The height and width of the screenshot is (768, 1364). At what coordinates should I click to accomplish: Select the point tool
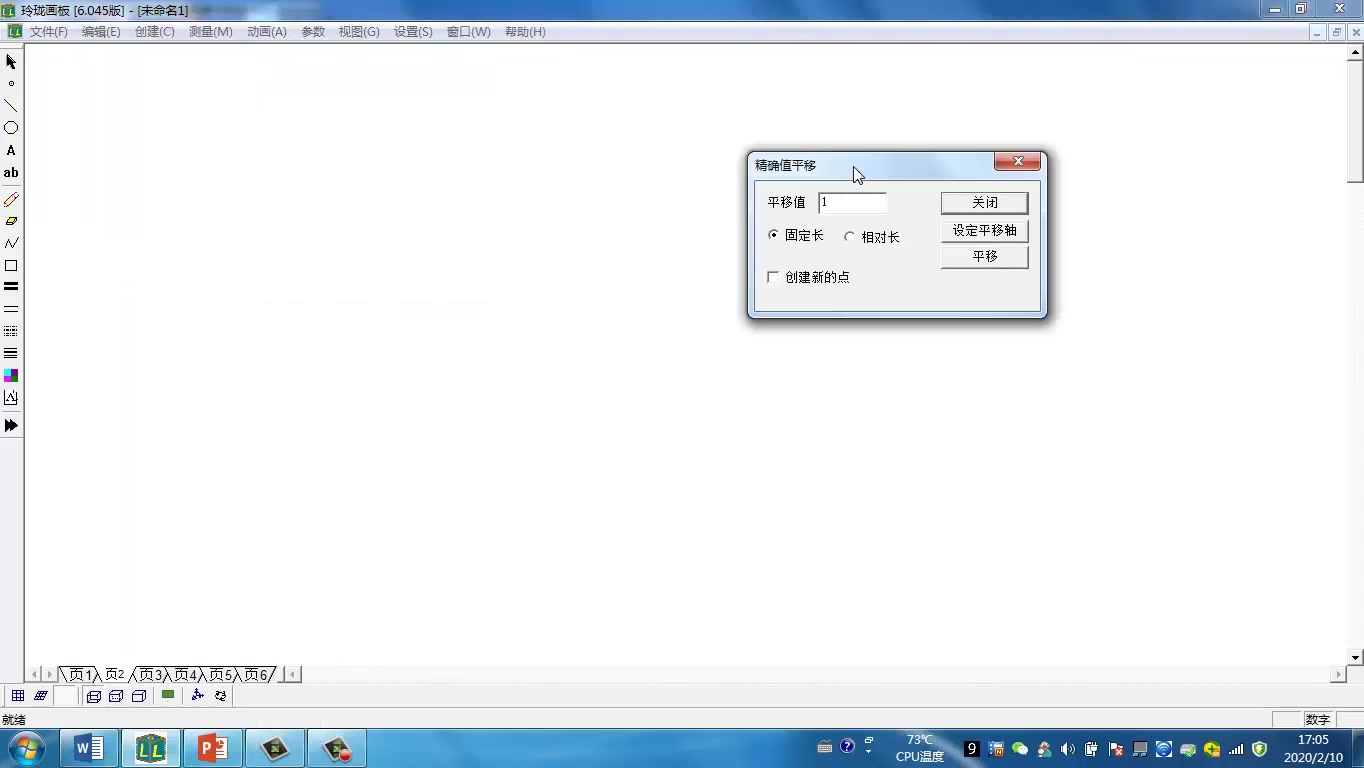(x=11, y=84)
